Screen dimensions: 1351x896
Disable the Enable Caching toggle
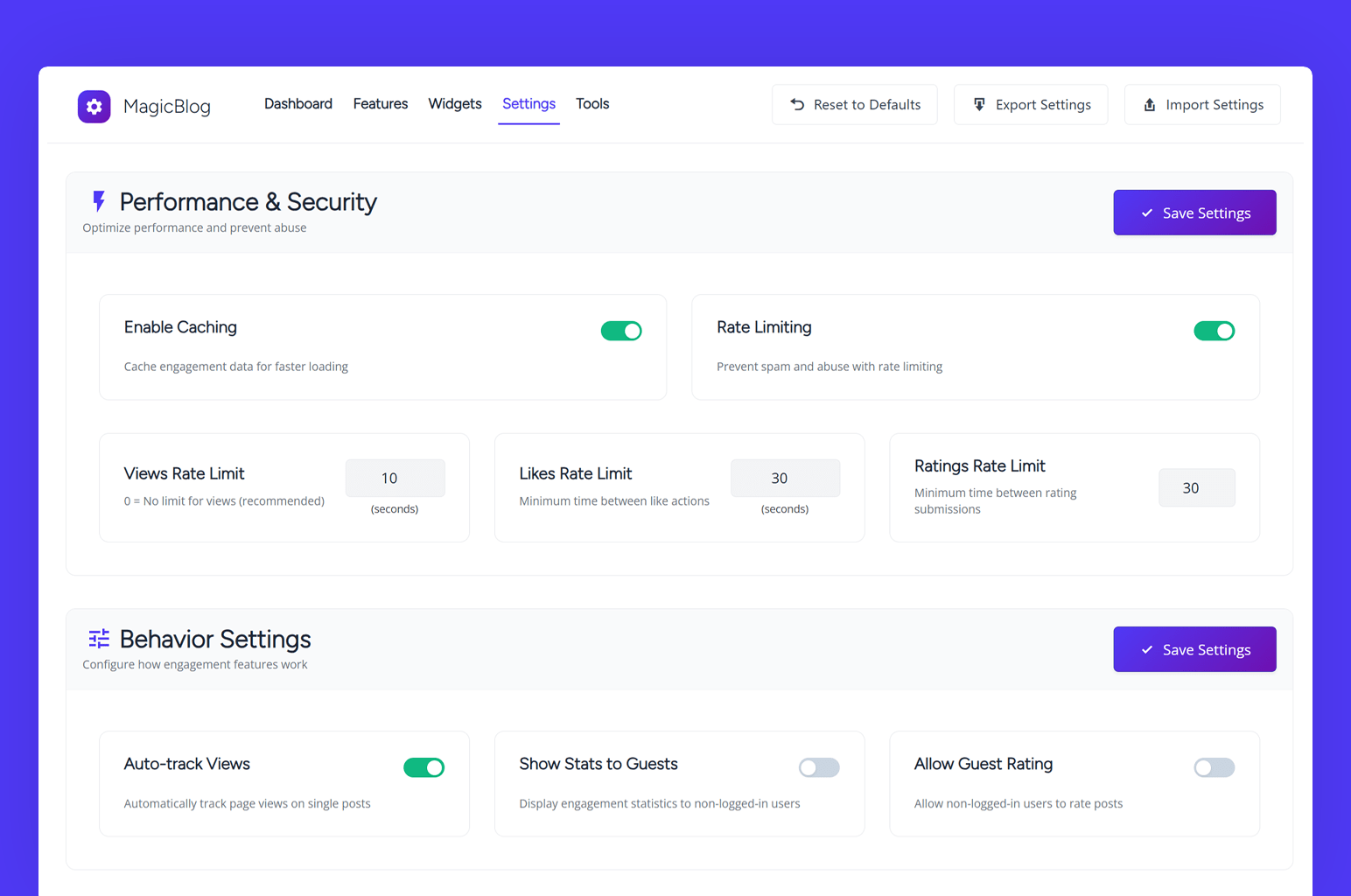621,331
